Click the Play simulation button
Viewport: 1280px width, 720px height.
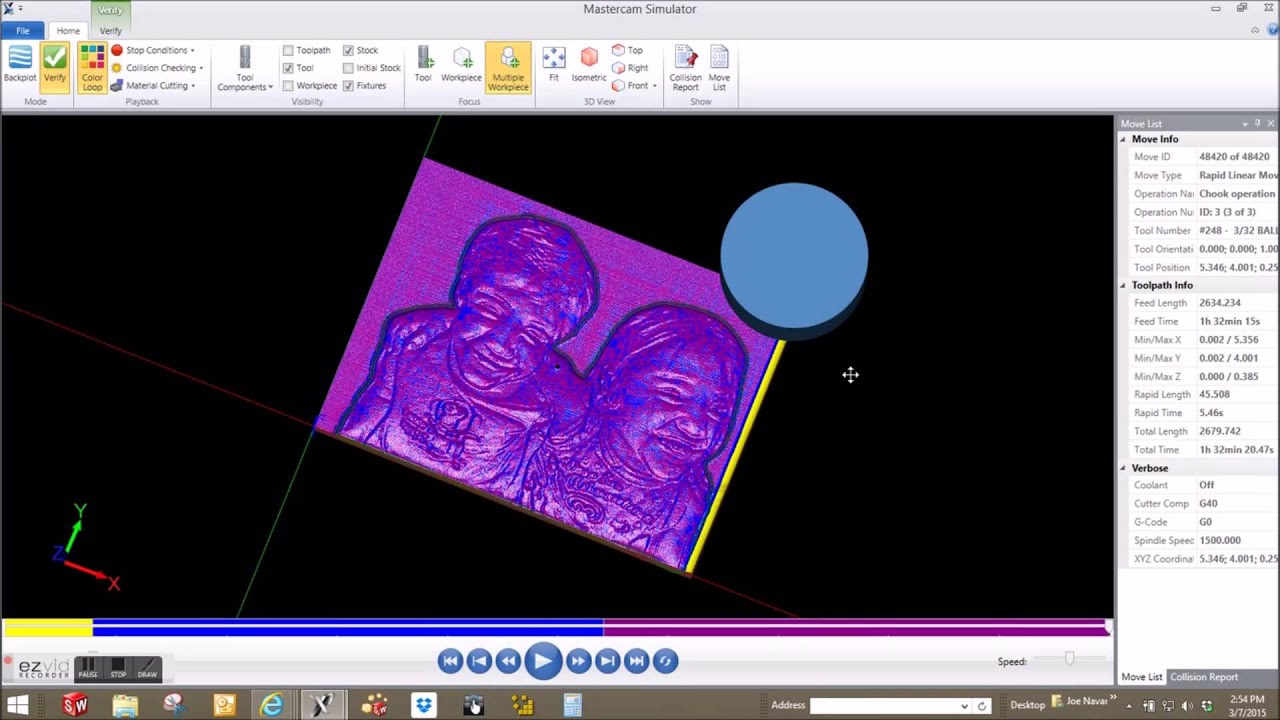tap(543, 661)
